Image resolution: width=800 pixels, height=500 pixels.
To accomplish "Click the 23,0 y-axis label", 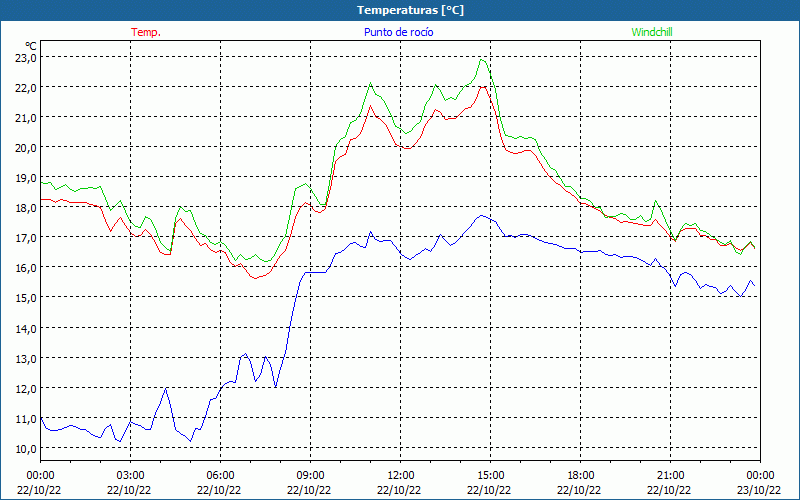I will (26, 58).
